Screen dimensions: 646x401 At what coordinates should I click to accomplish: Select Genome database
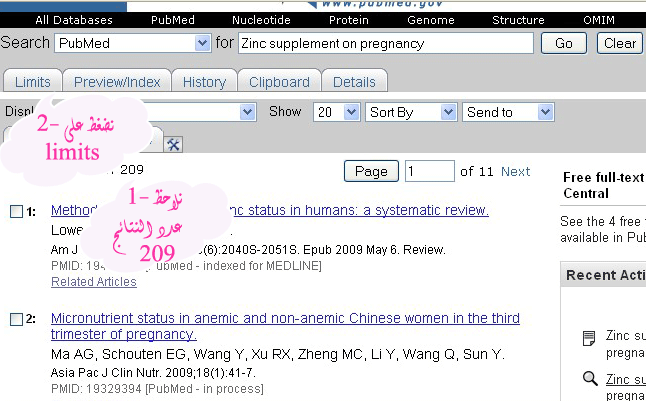(x=431, y=20)
